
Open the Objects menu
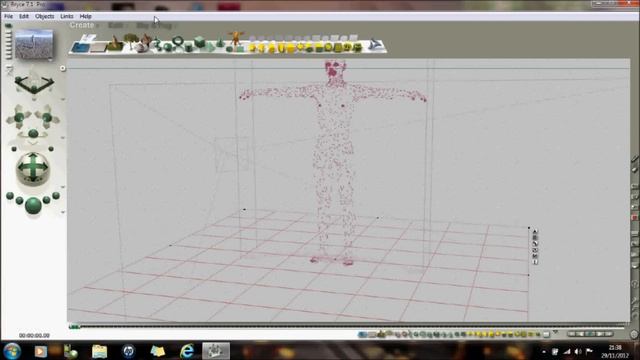(x=44, y=16)
